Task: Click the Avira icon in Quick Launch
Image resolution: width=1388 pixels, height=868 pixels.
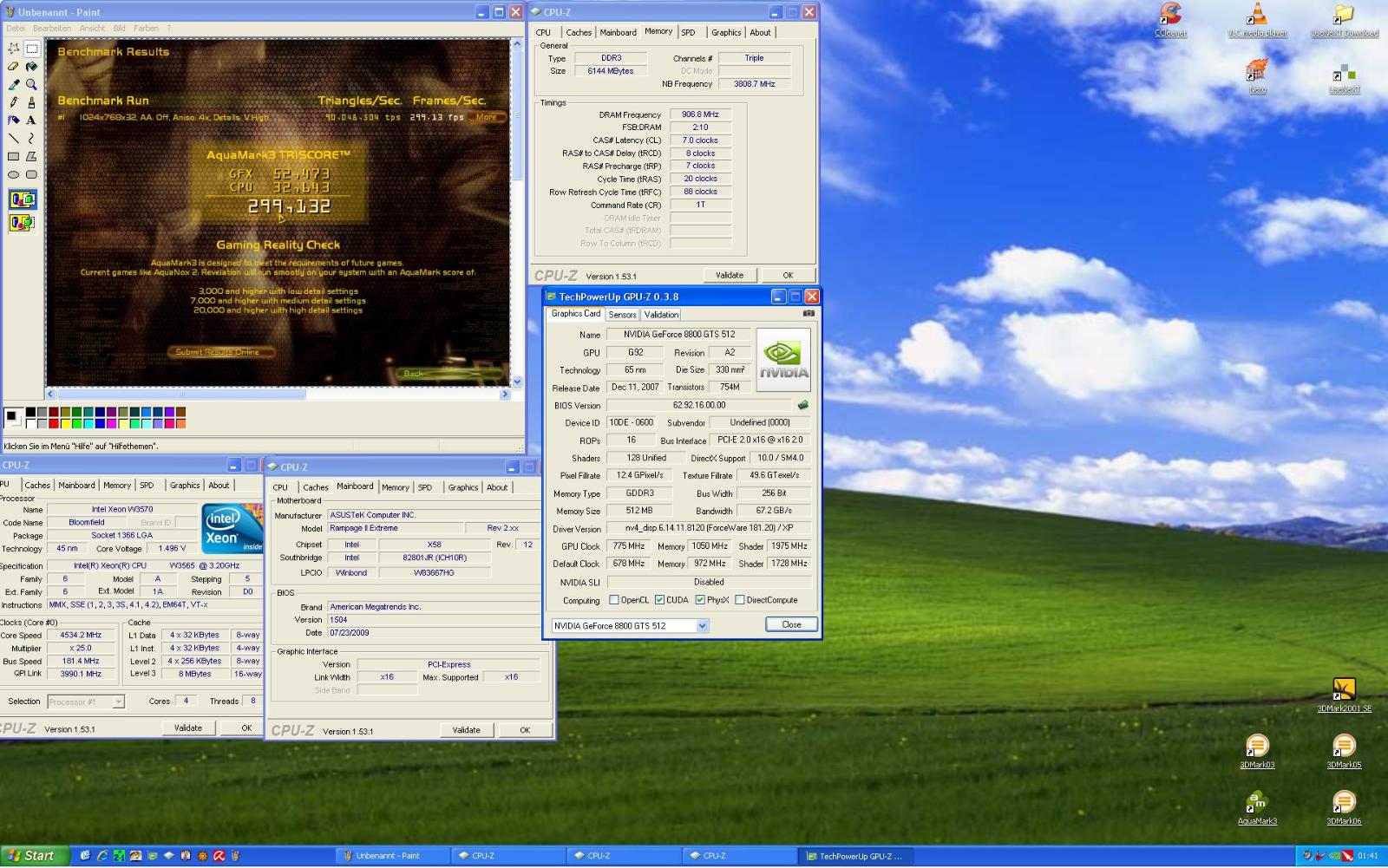Action: point(219,856)
